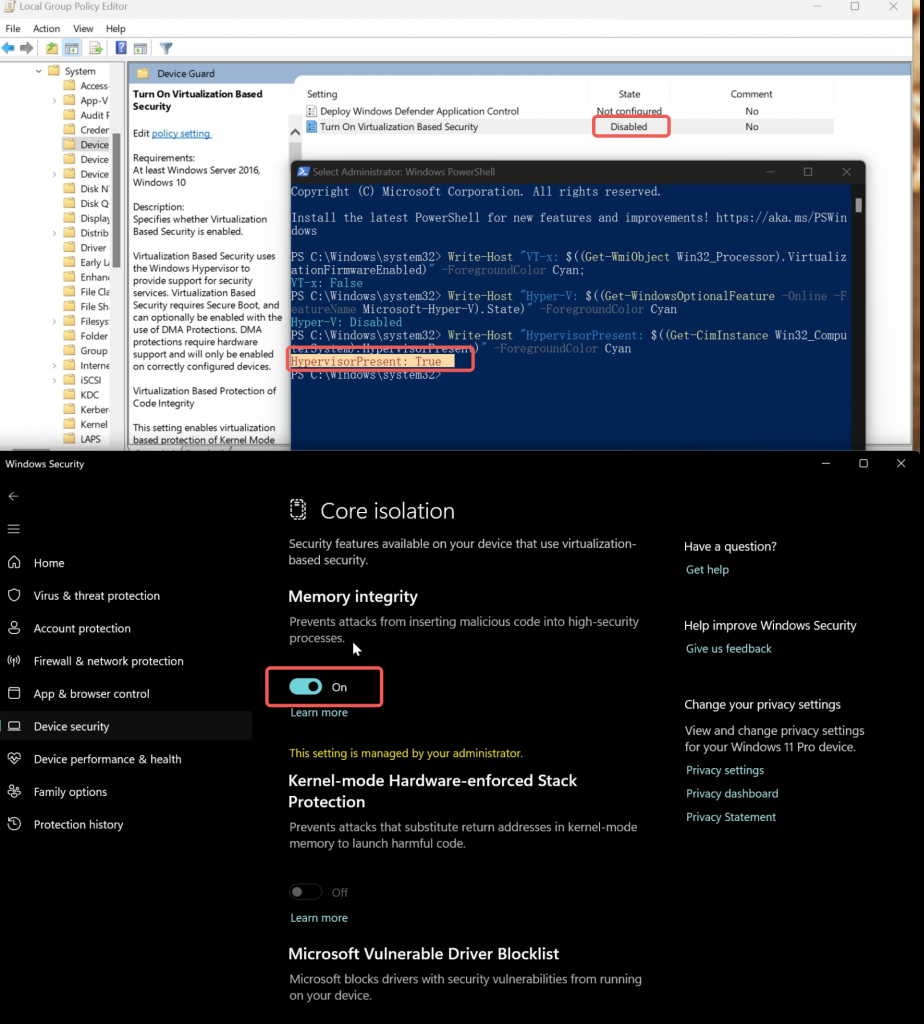This screenshot has height=1024, width=924.
Task: Expand the App-V folder in the tree
Action: tap(54, 101)
